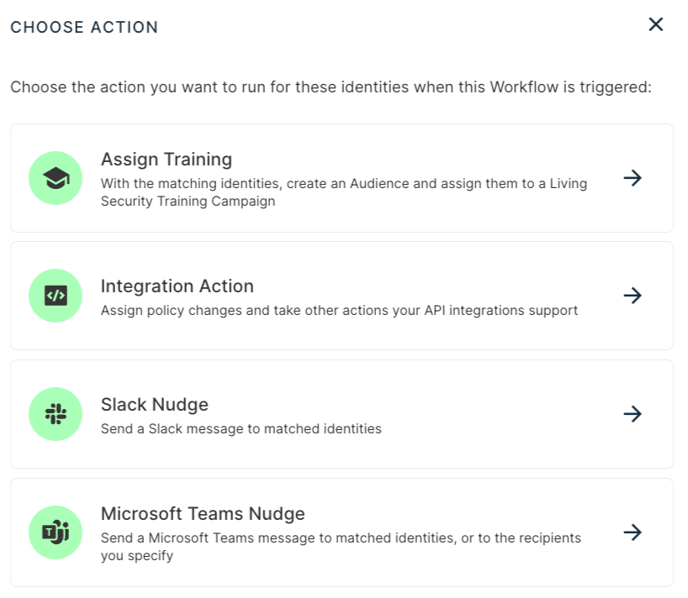Click 'Send a Slack message to matched identities'
This screenshot has width=688, height=598.
point(241,429)
